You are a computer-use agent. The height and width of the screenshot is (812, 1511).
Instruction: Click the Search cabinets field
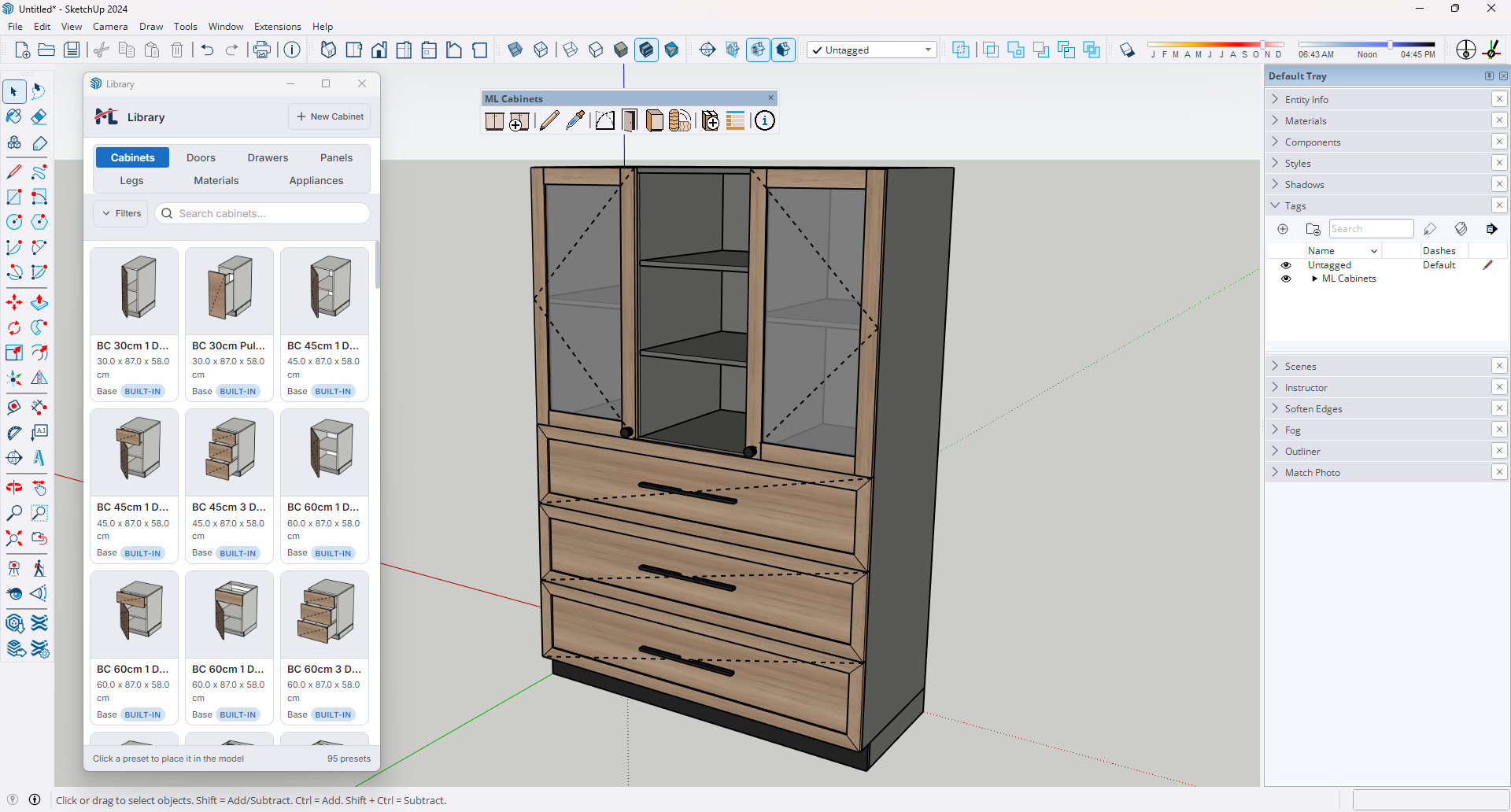point(263,213)
